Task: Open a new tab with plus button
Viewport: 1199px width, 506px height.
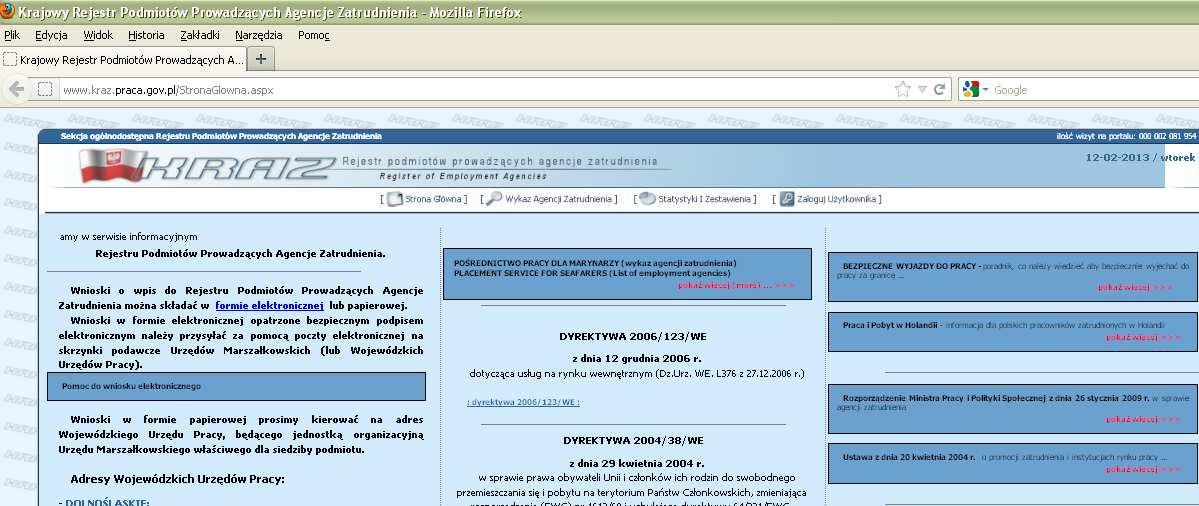Action: tap(261, 59)
